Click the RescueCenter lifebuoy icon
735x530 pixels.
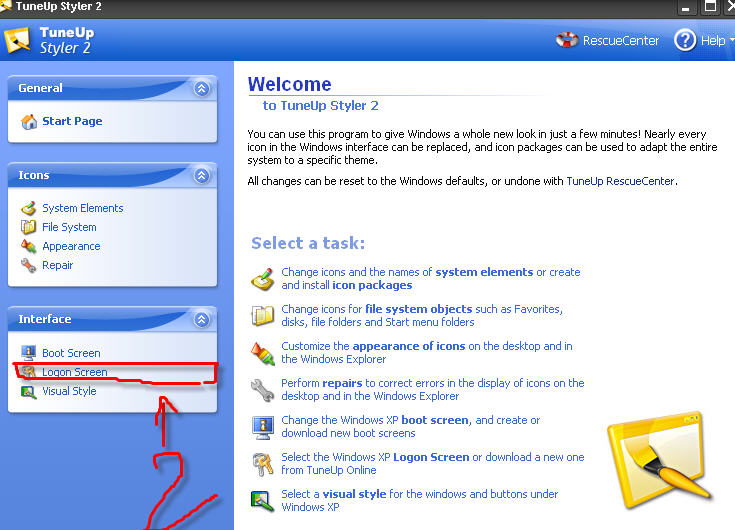click(x=567, y=40)
